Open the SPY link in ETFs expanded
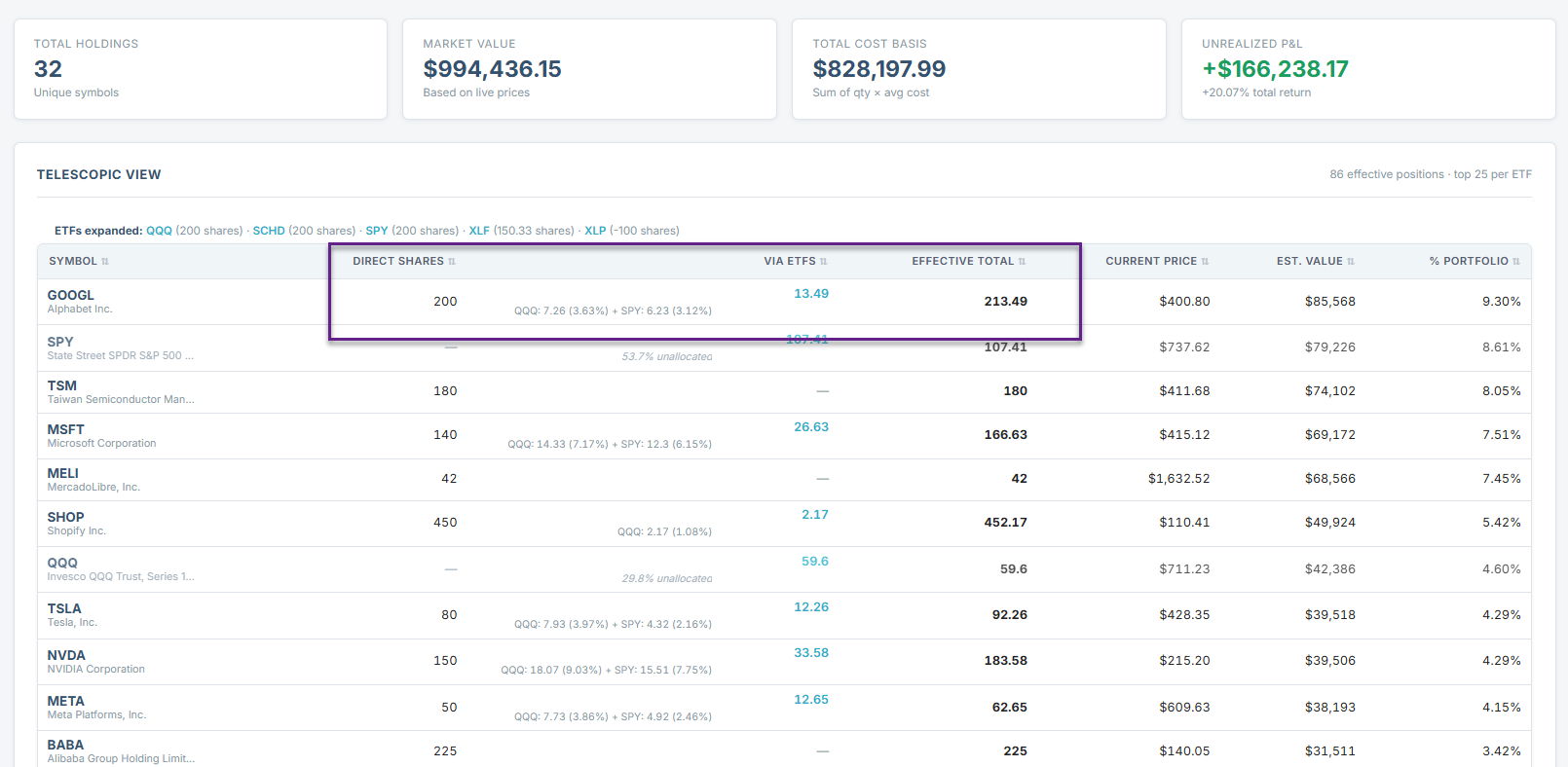The height and width of the screenshot is (767, 1568). coord(377,231)
